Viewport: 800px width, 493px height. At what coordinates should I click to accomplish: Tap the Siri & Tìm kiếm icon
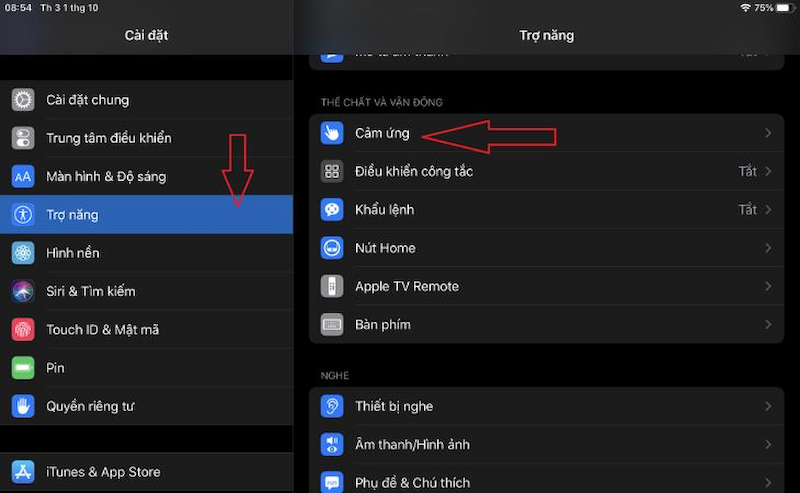(23, 291)
